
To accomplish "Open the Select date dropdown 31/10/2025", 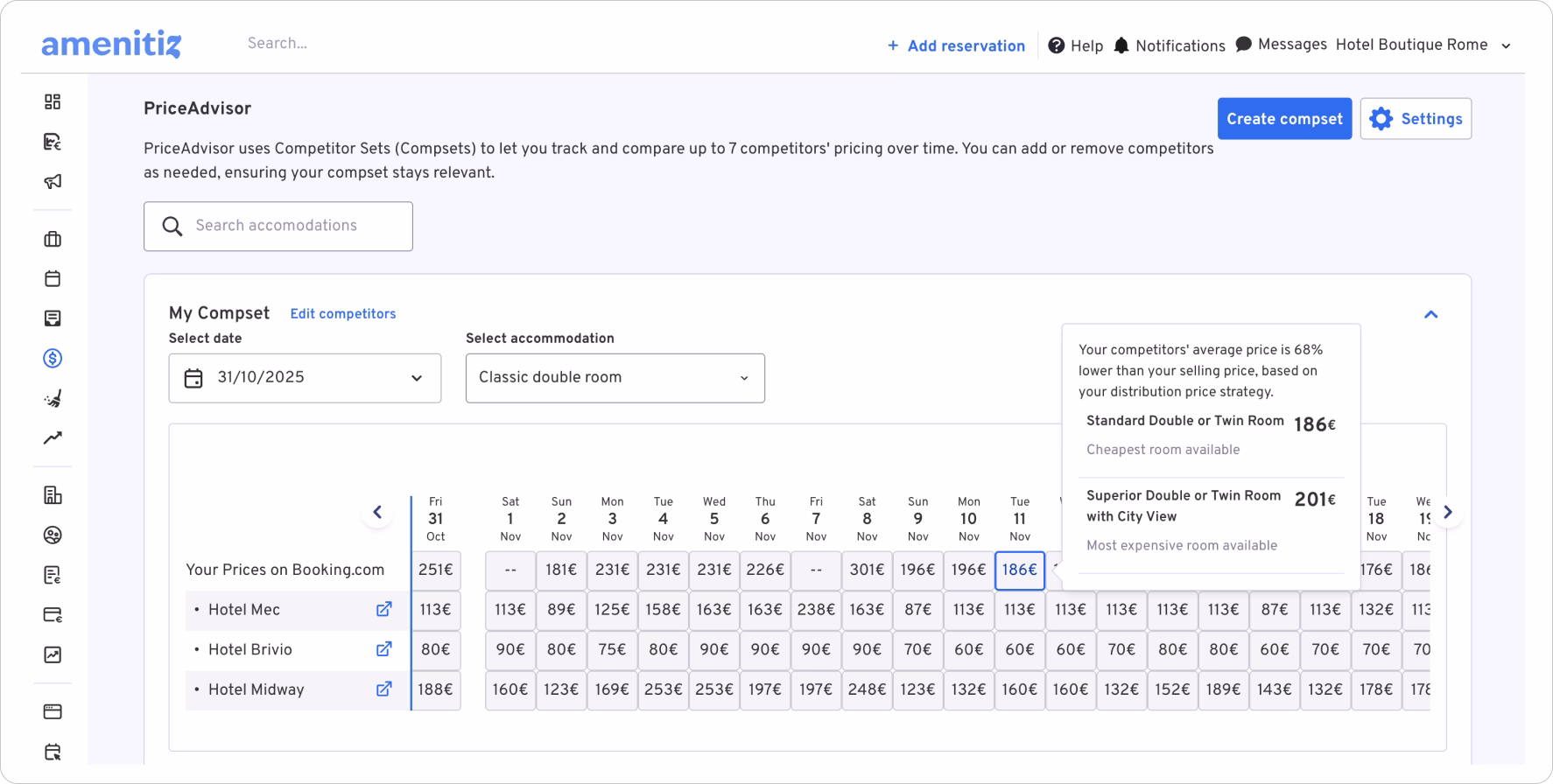I will click(x=305, y=378).
